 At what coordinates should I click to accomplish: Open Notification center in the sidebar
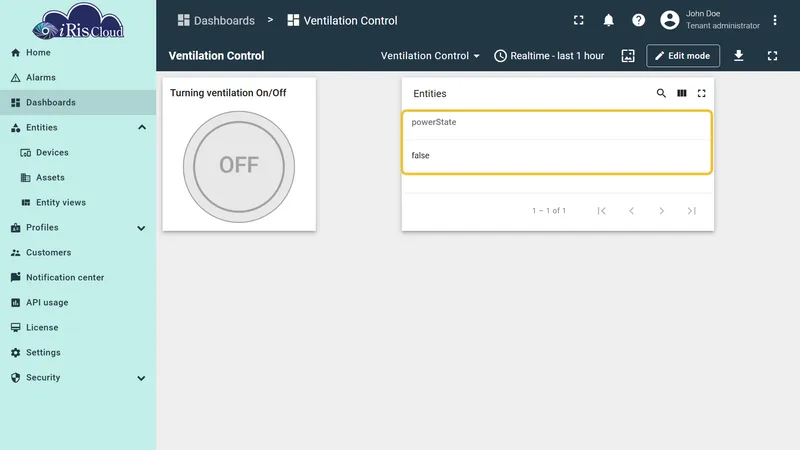pyautogui.click(x=78, y=278)
